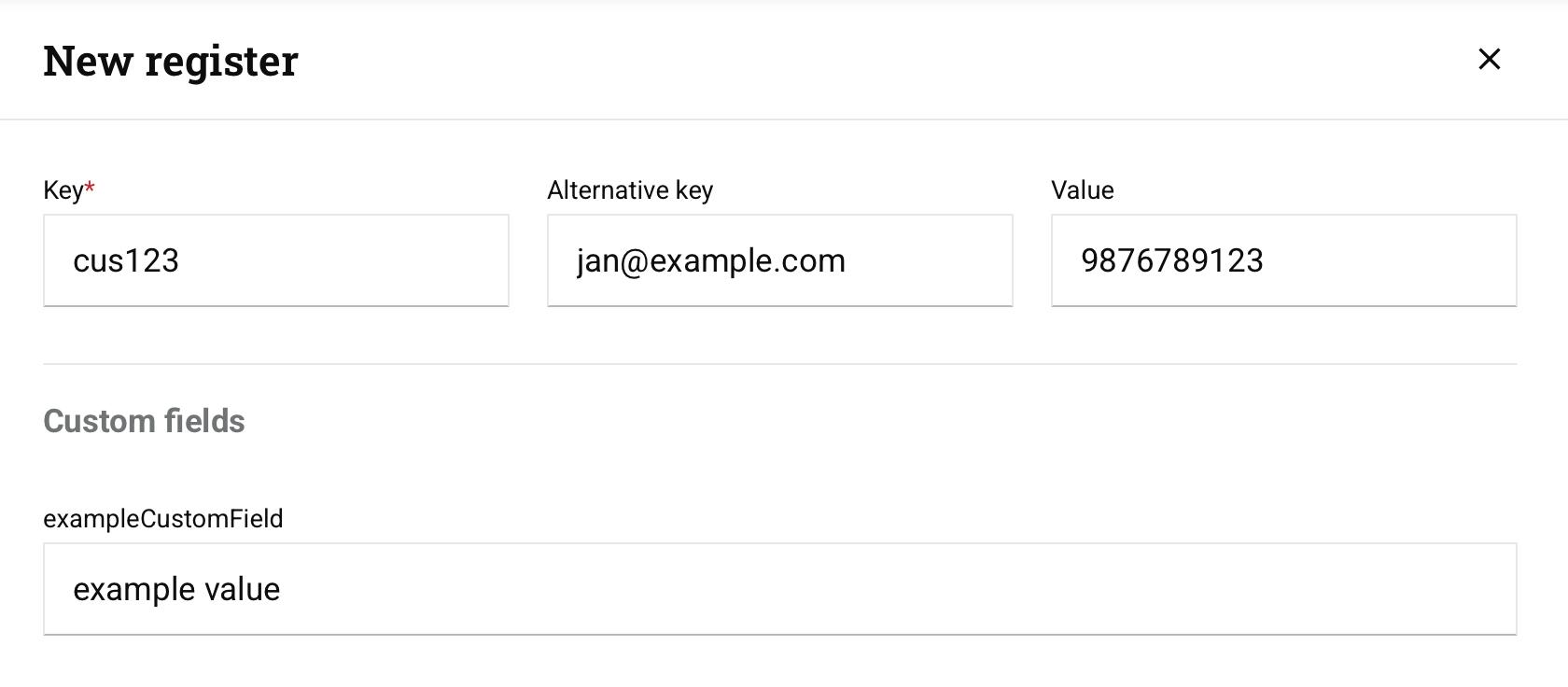The width and height of the screenshot is (1568, 687).
Task: Click the red required asterisk beside Key
Action: 90,188
